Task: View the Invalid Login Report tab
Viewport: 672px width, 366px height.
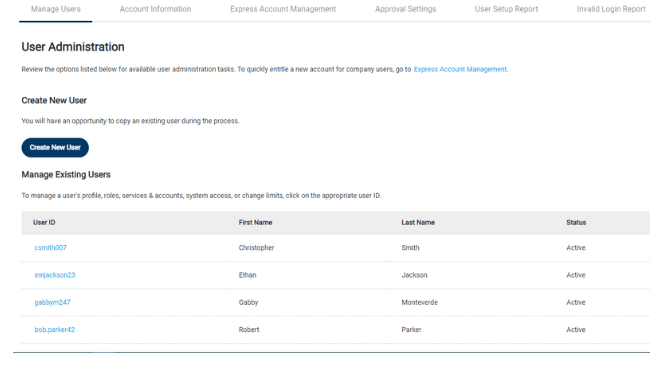Action: pos(611,9)
